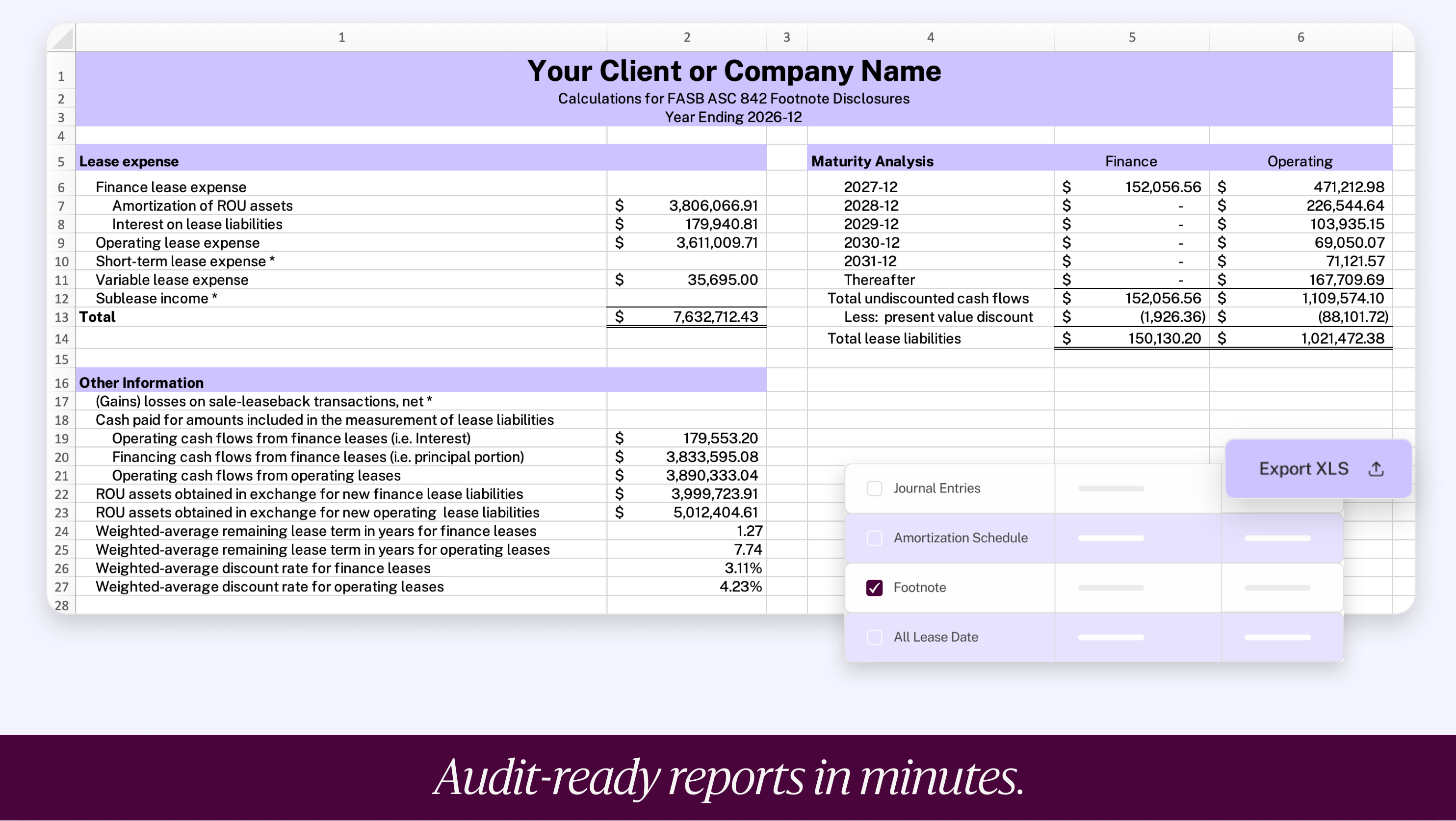1456x821 pixels.
Task: Select the Other Information section header
Action: (x=141, y=383)
